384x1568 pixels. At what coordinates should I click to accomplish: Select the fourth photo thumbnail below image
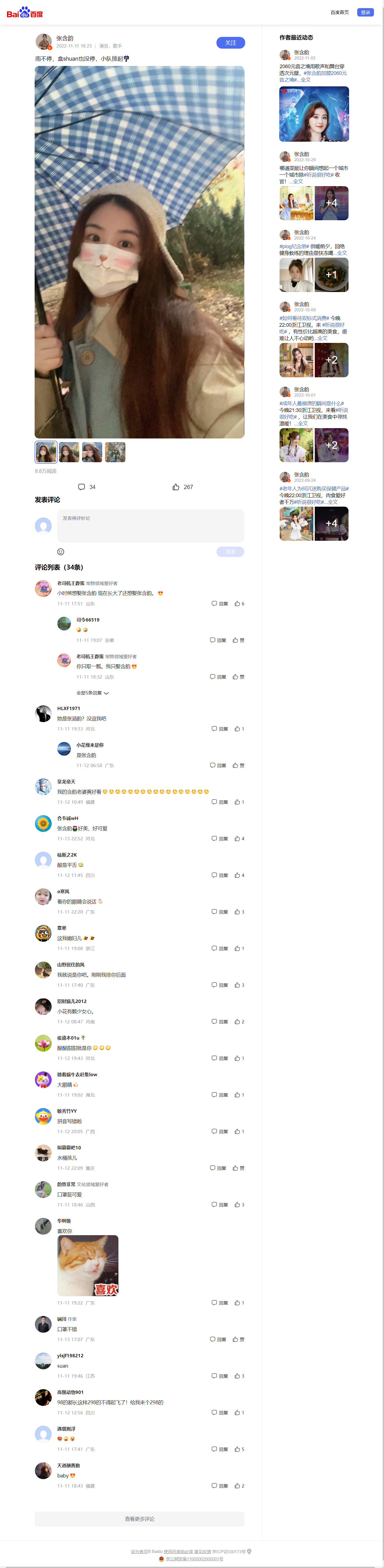[115, 452]
